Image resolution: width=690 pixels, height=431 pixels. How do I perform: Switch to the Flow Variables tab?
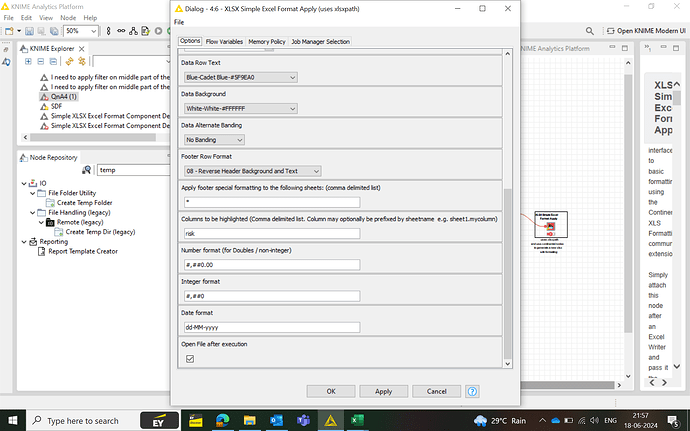(224, 41)
